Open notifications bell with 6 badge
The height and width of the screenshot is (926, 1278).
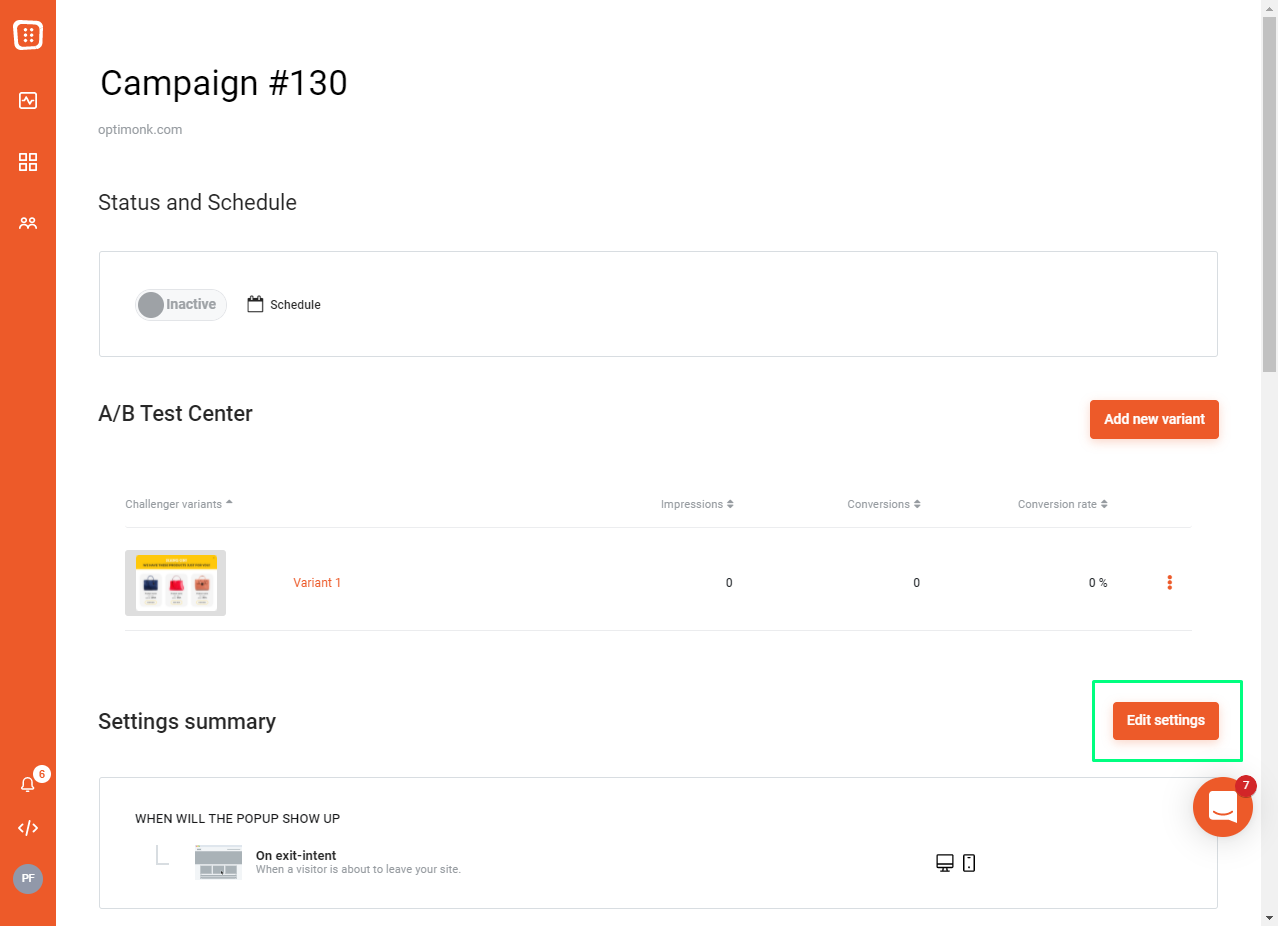click(x=30, y=783)
